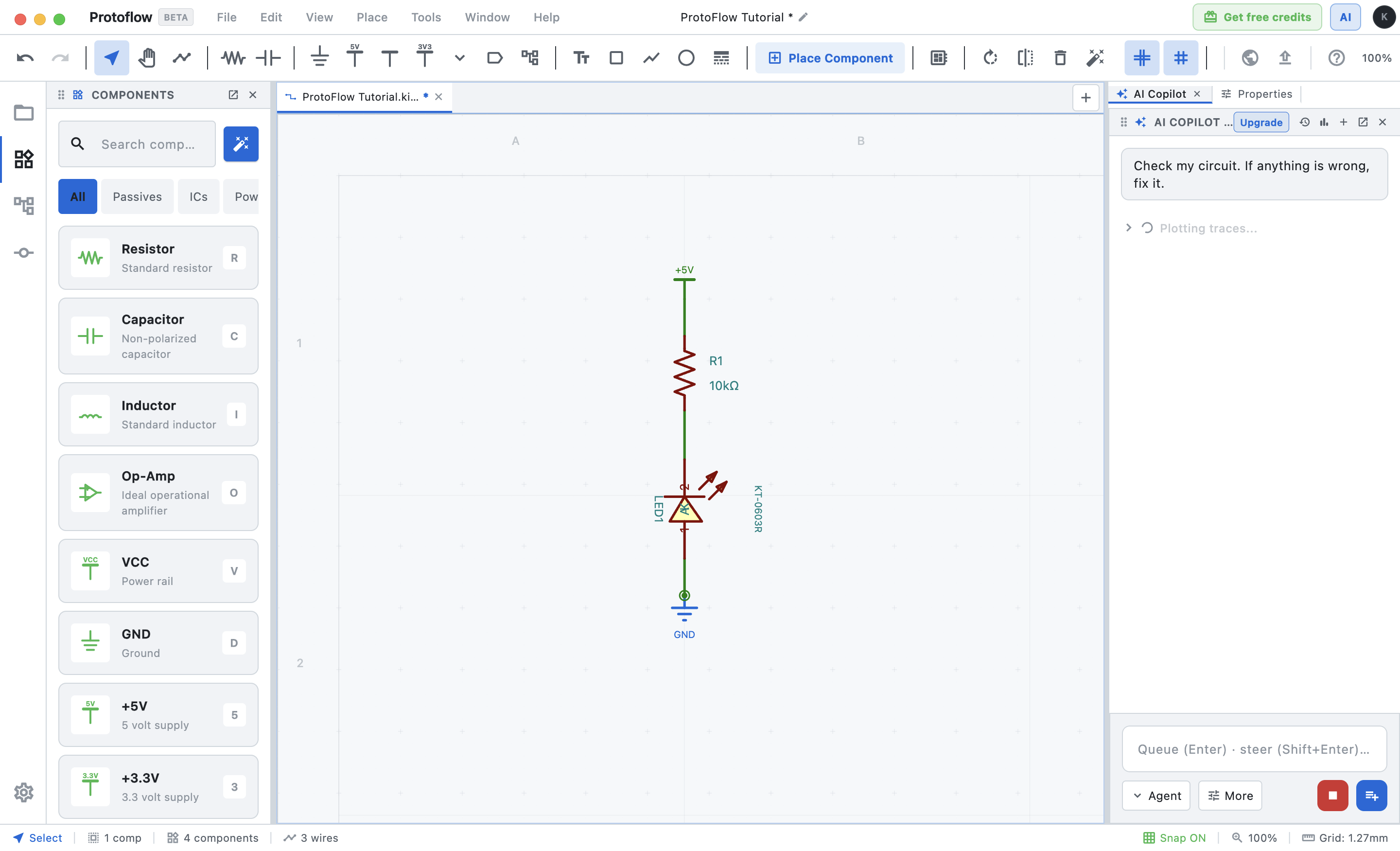The image size is (1400, 851).
Task: Open the settings gear in sidebar
Action: [x=24, y=793]
